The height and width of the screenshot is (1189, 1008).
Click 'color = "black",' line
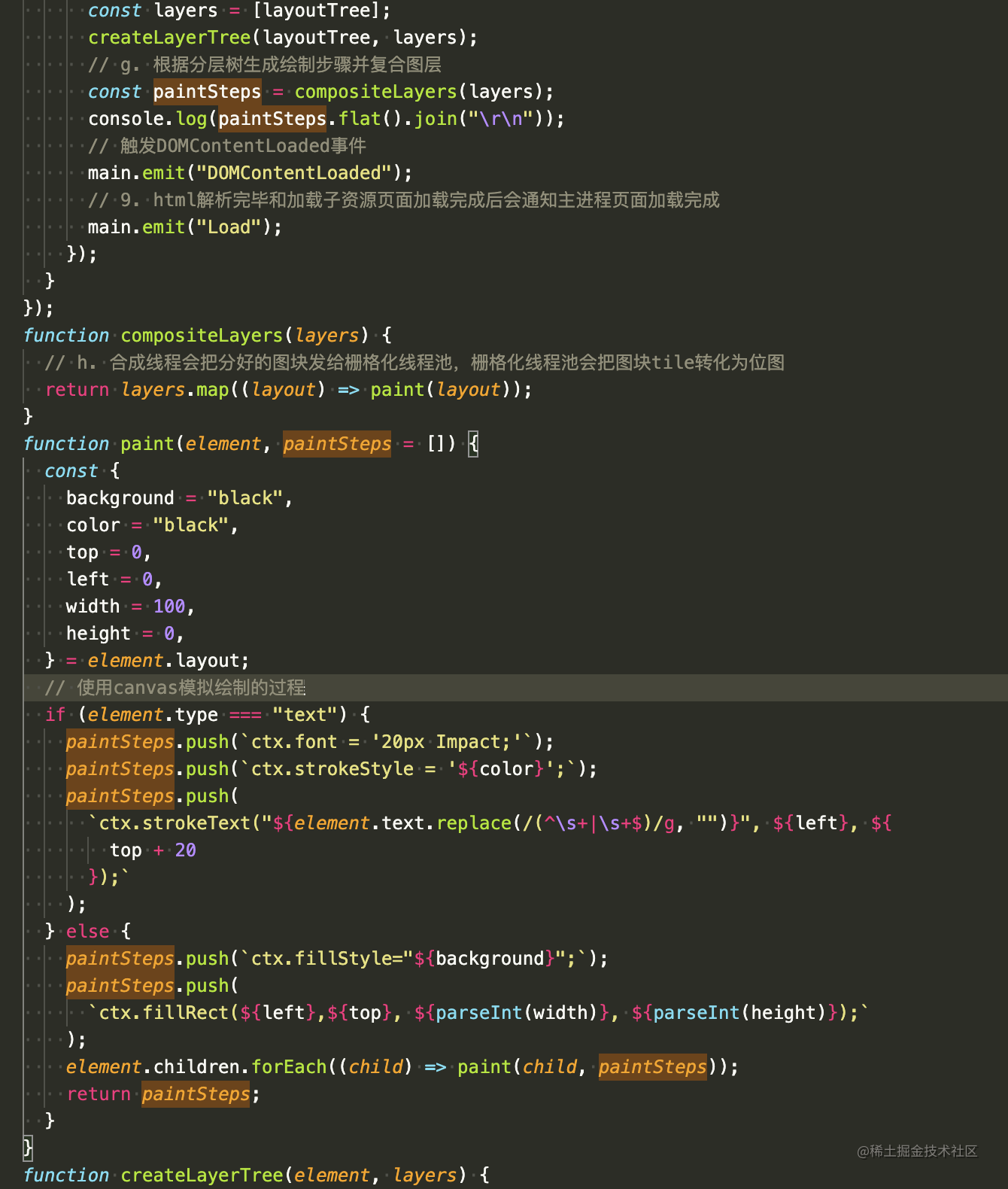coord(153,525)
